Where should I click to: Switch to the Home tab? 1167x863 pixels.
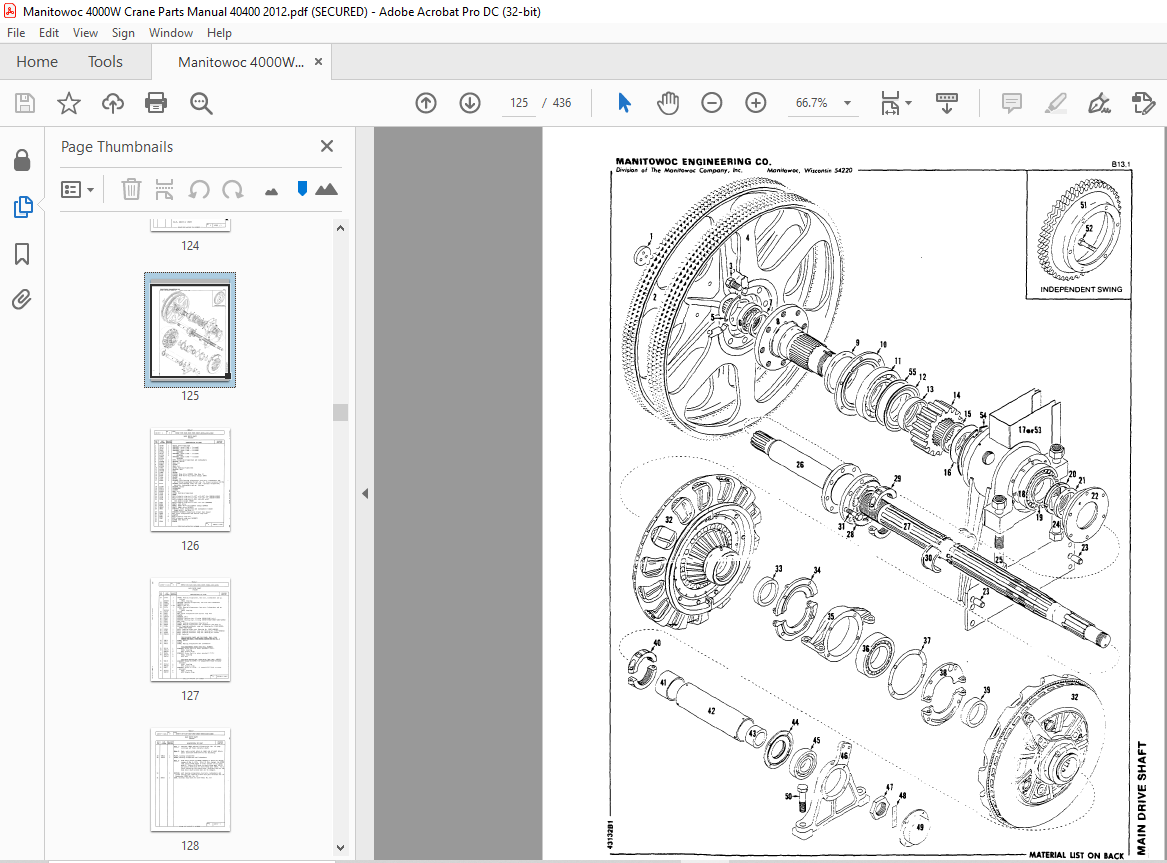click(37, 62)
